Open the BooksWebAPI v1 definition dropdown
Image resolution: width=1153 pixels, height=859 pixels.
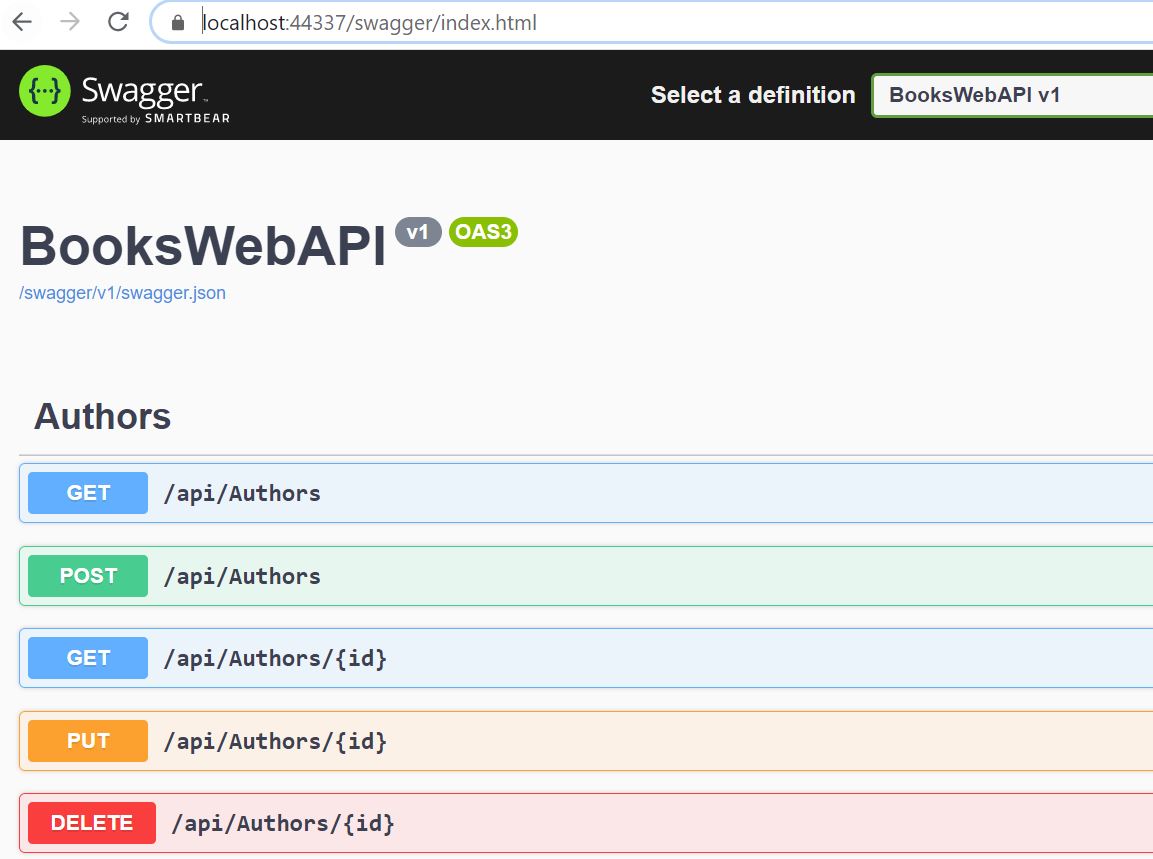tap(1010, 95)
